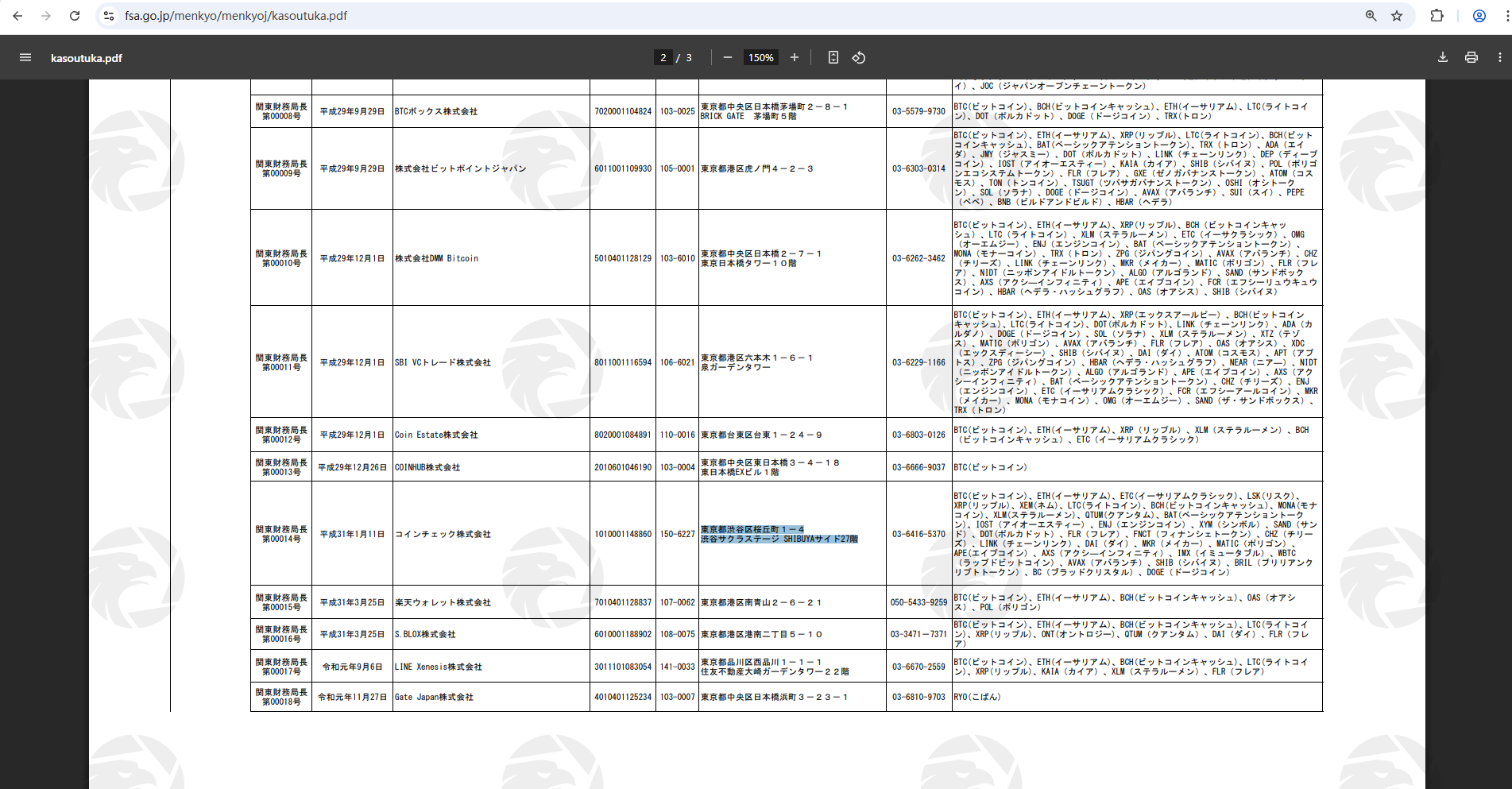Screen dimensions: 1512x789
Task: Select company name LINE Xenesis株式会社
Action: coord(439,667)
